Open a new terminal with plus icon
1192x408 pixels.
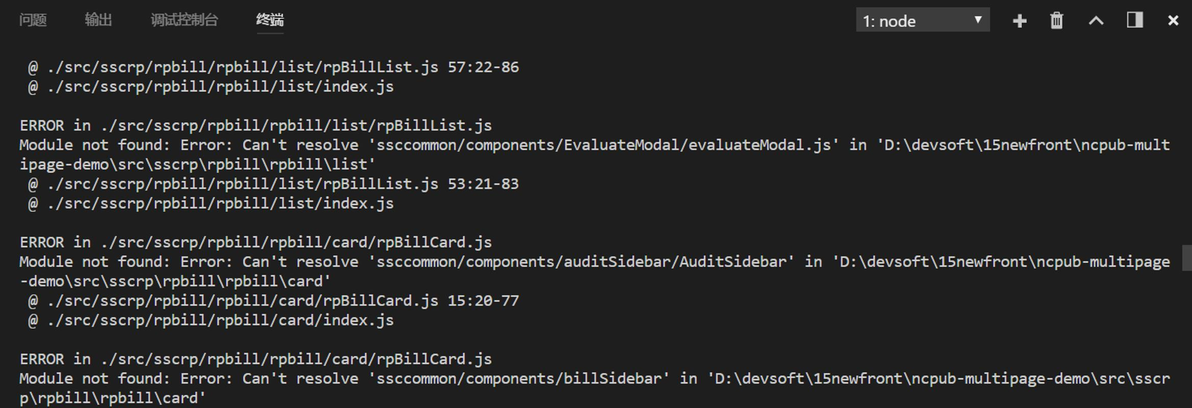[x=1019, y=21]
